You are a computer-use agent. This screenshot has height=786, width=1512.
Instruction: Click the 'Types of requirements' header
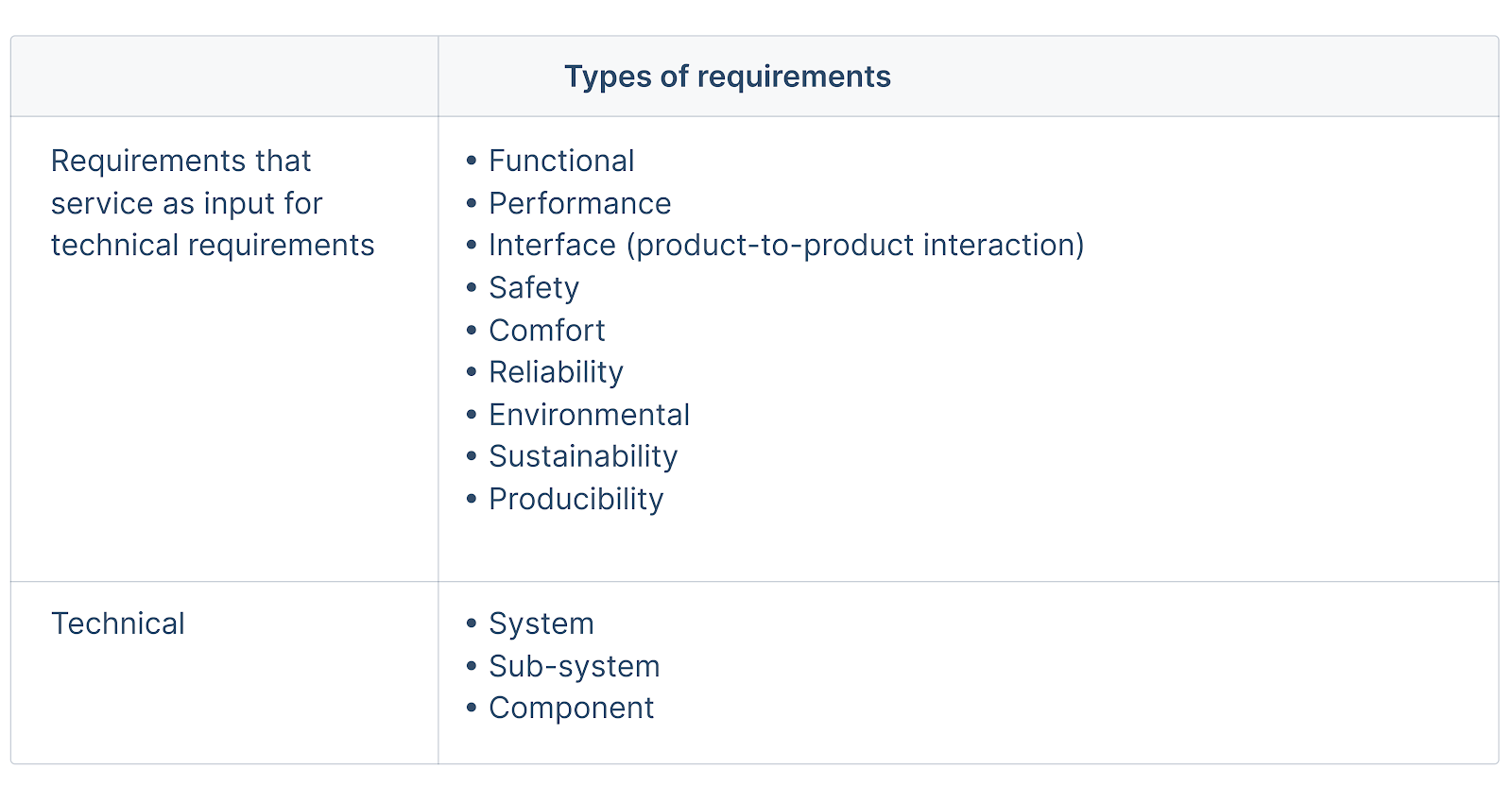tap(727, 77)
